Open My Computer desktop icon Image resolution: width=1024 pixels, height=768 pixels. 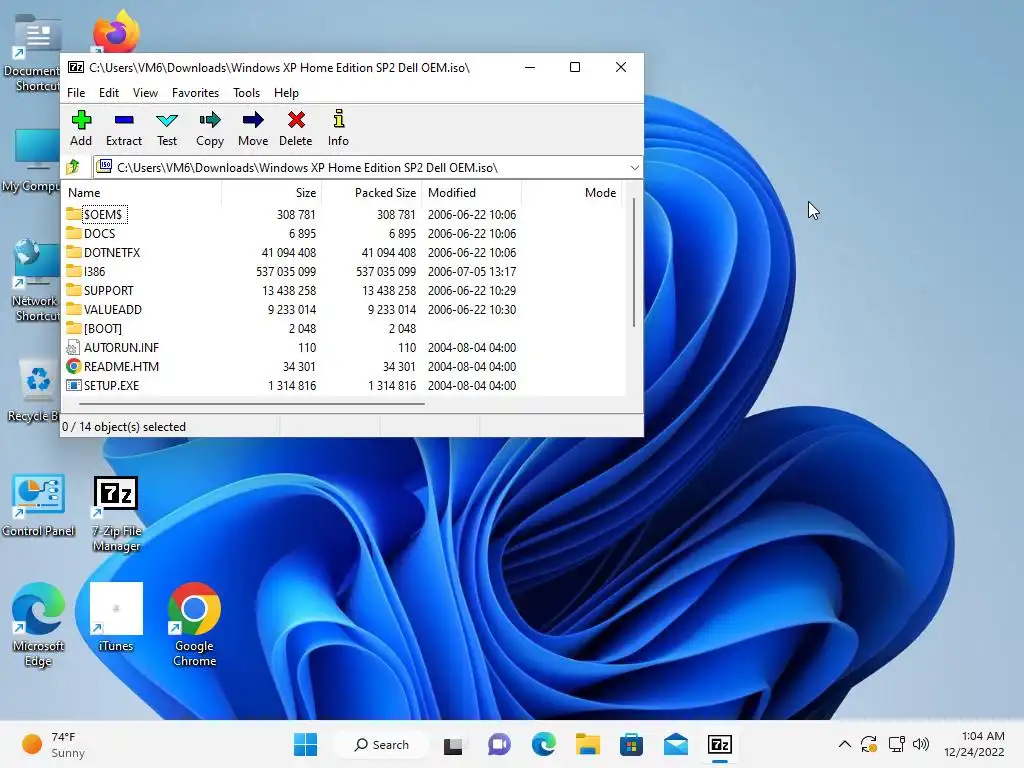click(31, 161)
